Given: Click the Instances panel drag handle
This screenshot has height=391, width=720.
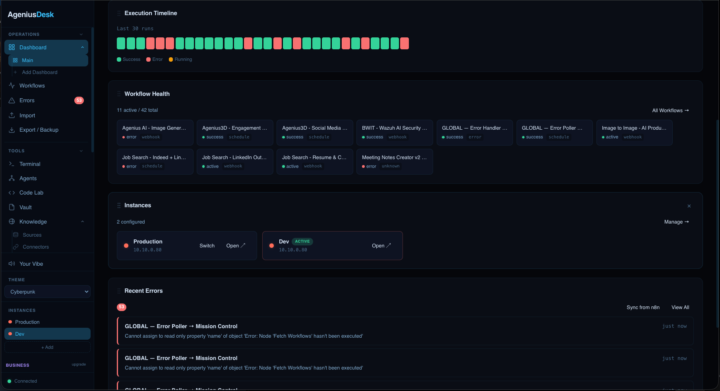Looking at the screenshot, I should (x=119, y=206).
